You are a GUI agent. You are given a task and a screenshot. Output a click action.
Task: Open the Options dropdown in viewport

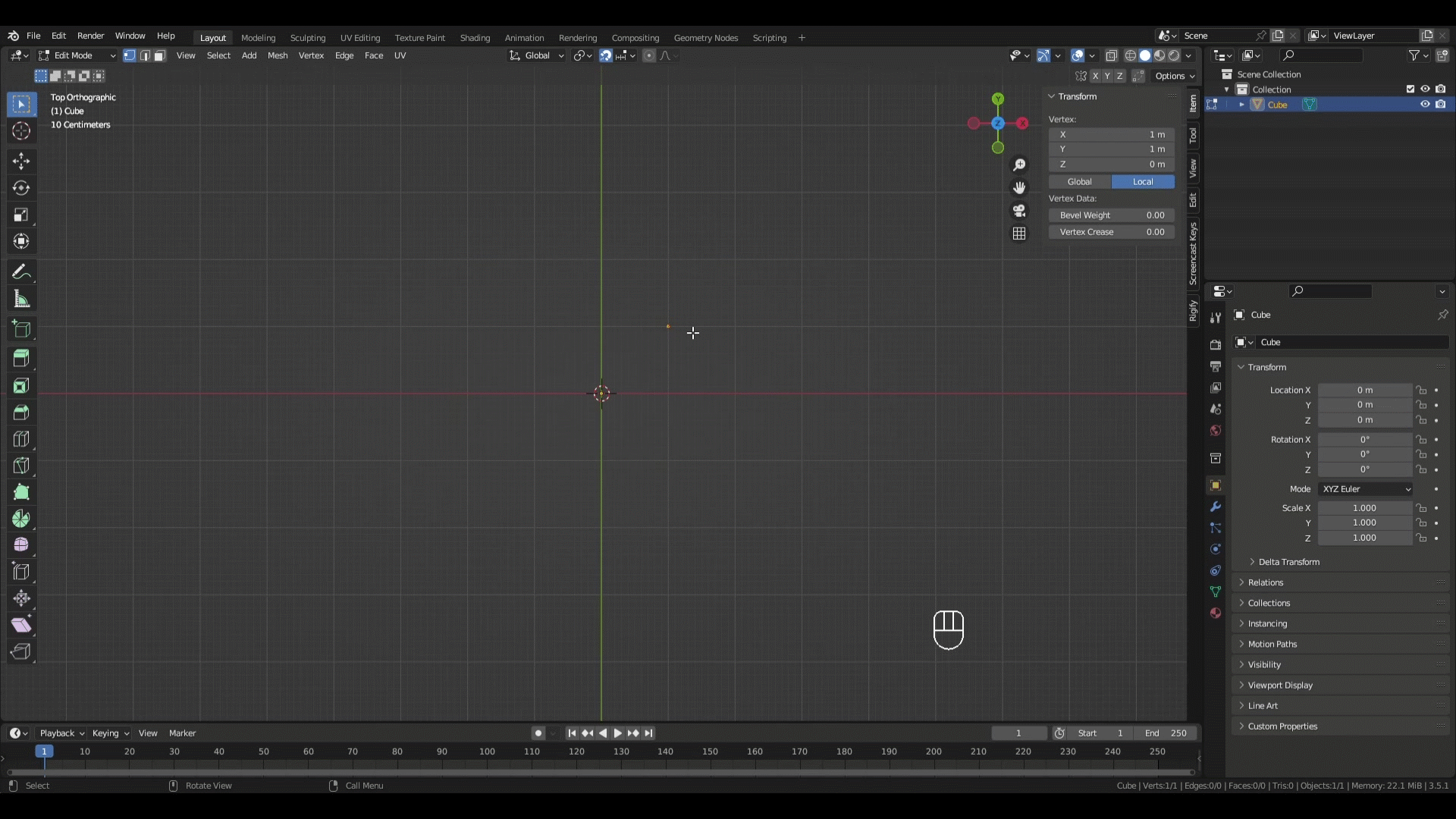pos(1174,76)
